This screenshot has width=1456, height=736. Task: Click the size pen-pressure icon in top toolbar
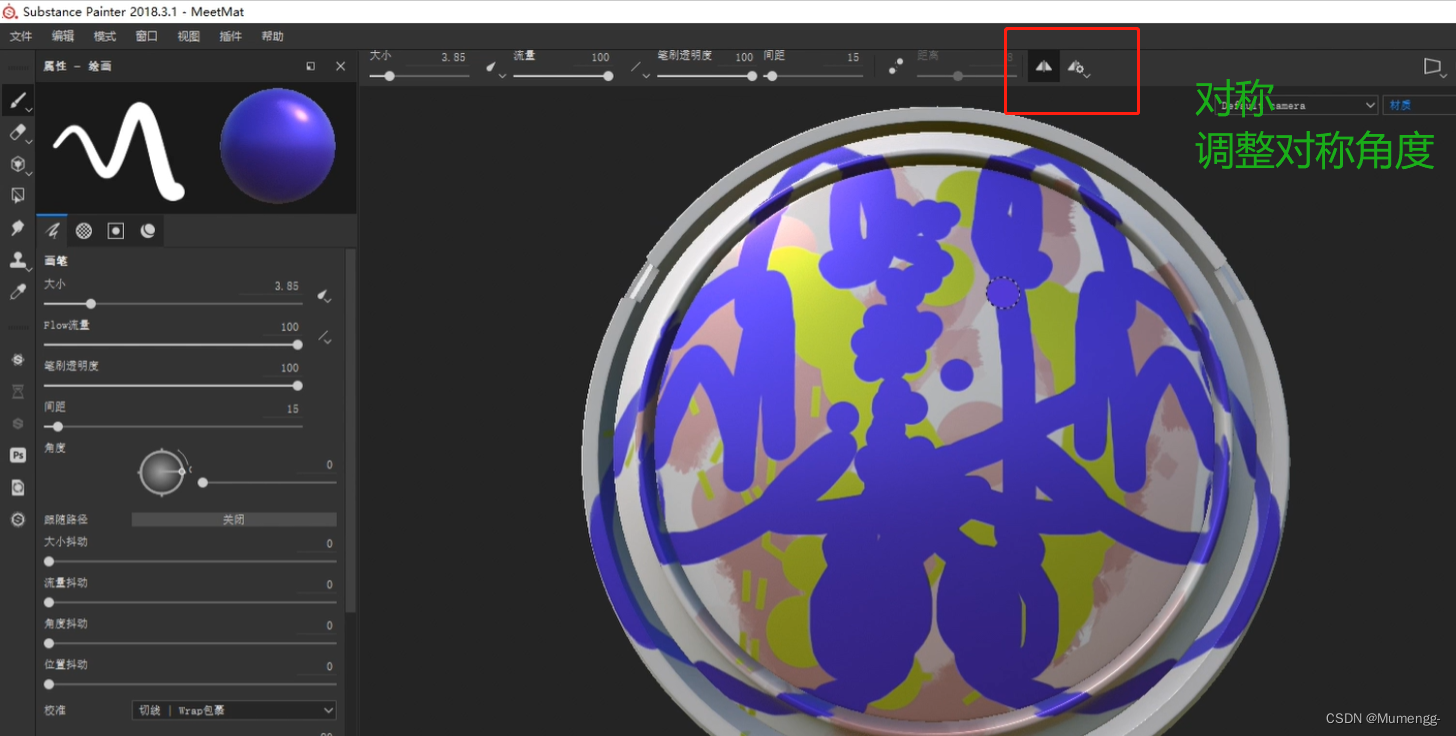[493, 67]
